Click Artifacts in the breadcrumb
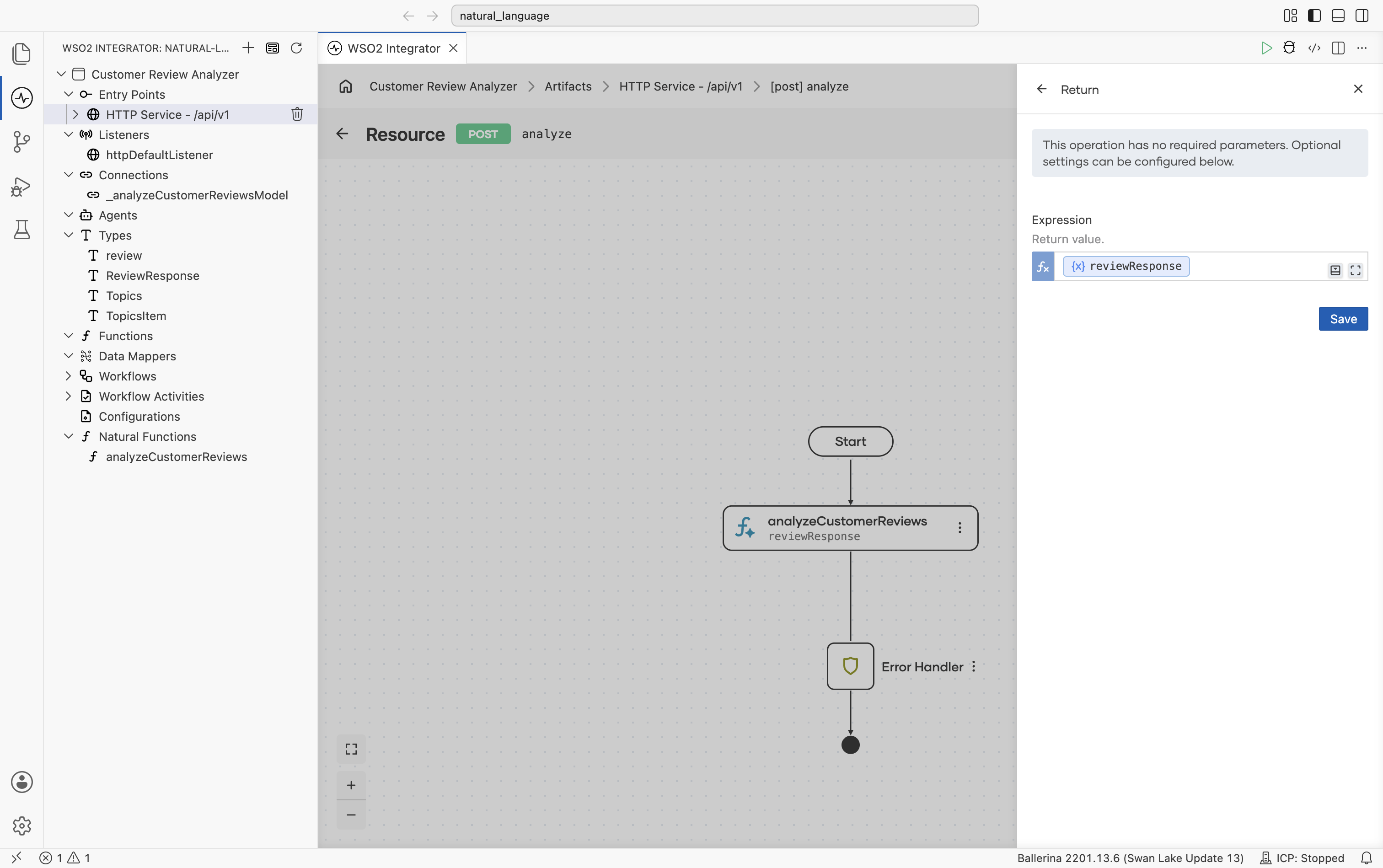 coord(568,86)
